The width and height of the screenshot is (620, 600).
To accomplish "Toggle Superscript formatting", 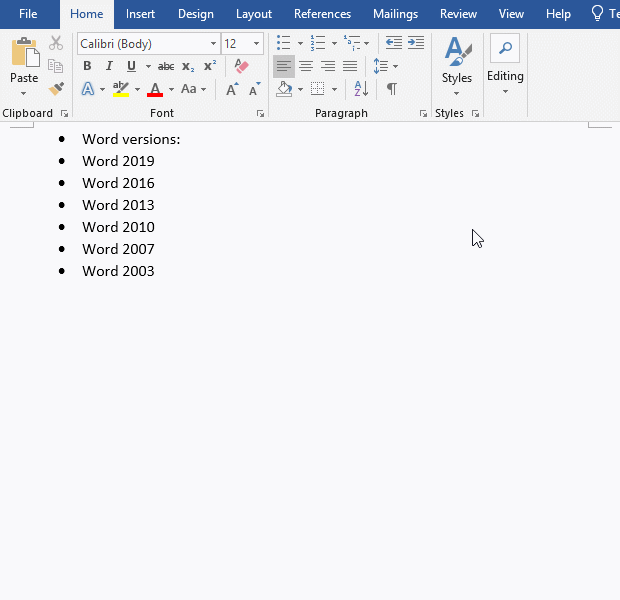I will click(210, 65).
